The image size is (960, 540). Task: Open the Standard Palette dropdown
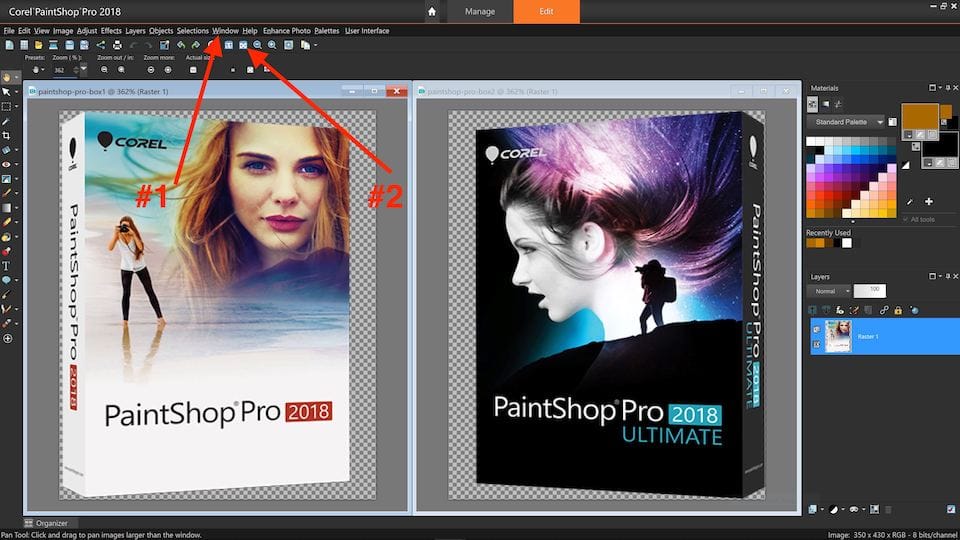[x=847, y=122]
